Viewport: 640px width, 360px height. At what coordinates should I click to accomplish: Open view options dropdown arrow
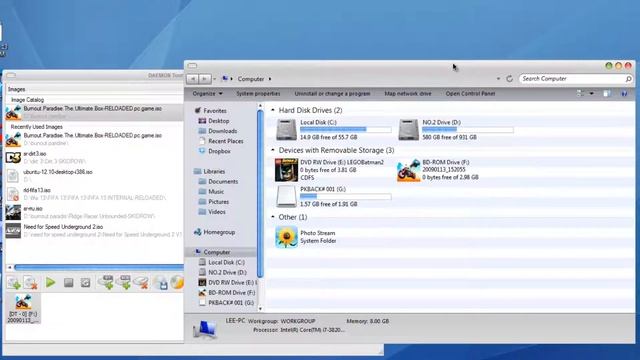point(591,93)
